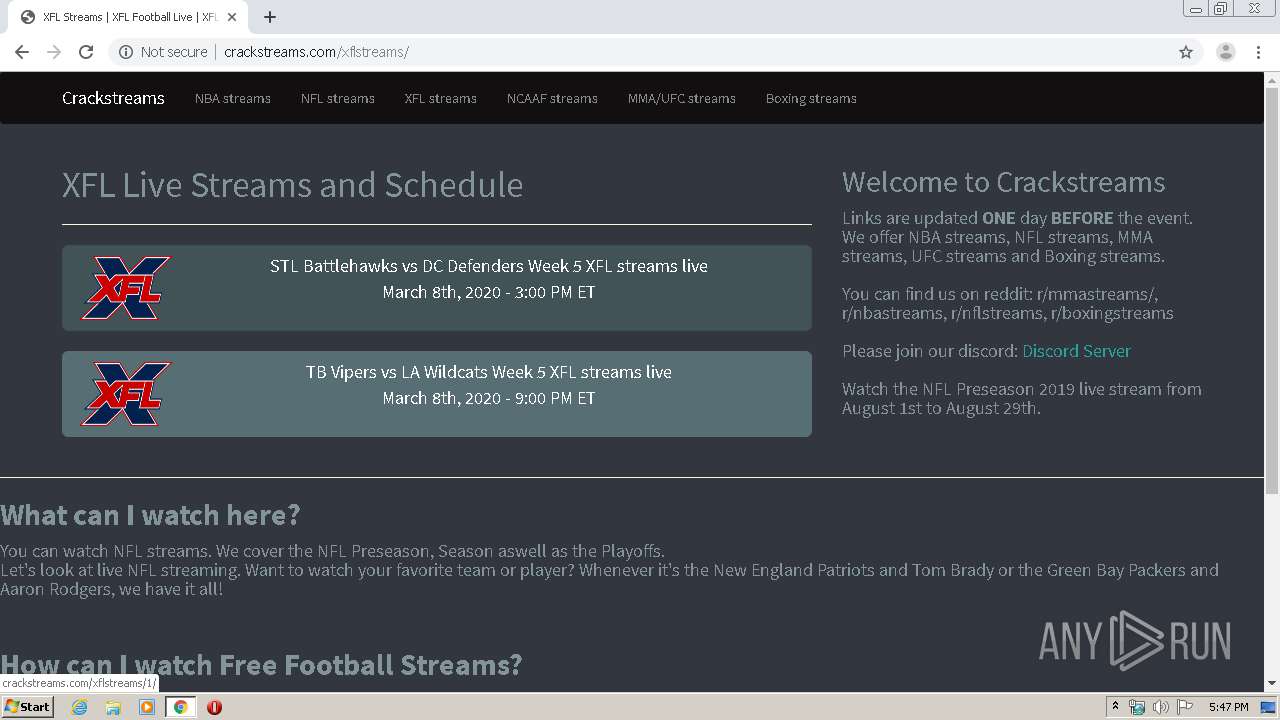Open the red Opera taskbar icon
Image resolution: width=1280 pixels, height=720 pixels.
(214, 707)
